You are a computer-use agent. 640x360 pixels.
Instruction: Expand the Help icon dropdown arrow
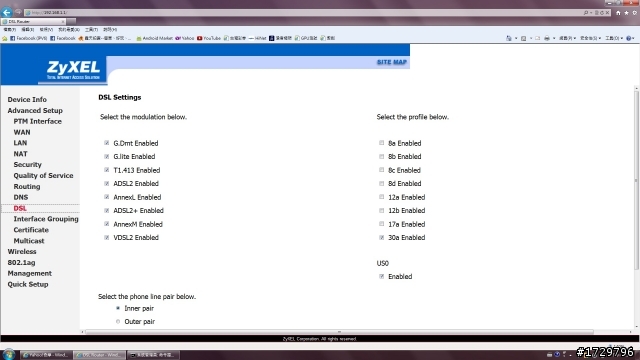point(634,38)
